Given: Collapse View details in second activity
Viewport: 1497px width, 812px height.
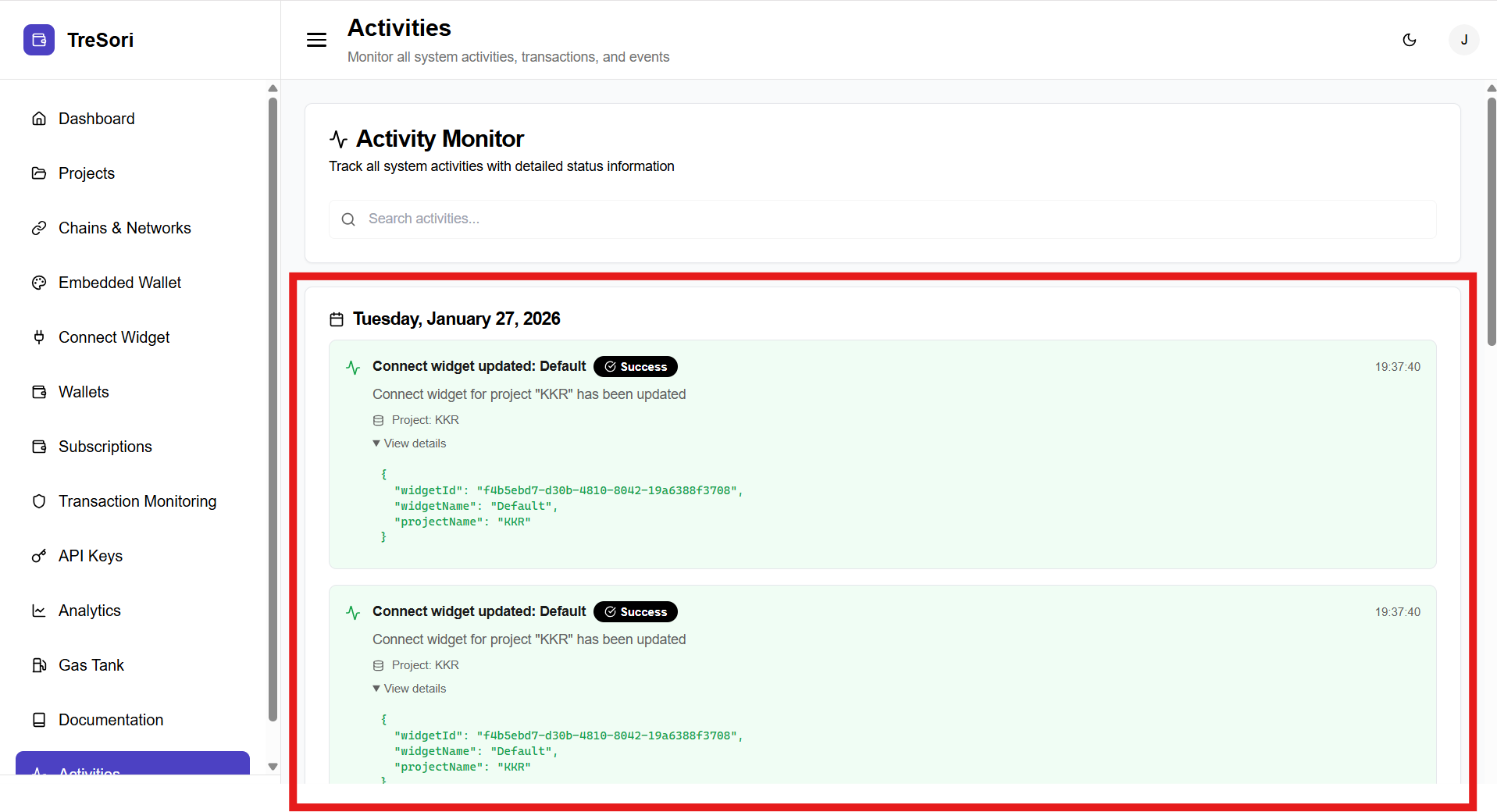Looking at the screenshot, I should point(410,689).
